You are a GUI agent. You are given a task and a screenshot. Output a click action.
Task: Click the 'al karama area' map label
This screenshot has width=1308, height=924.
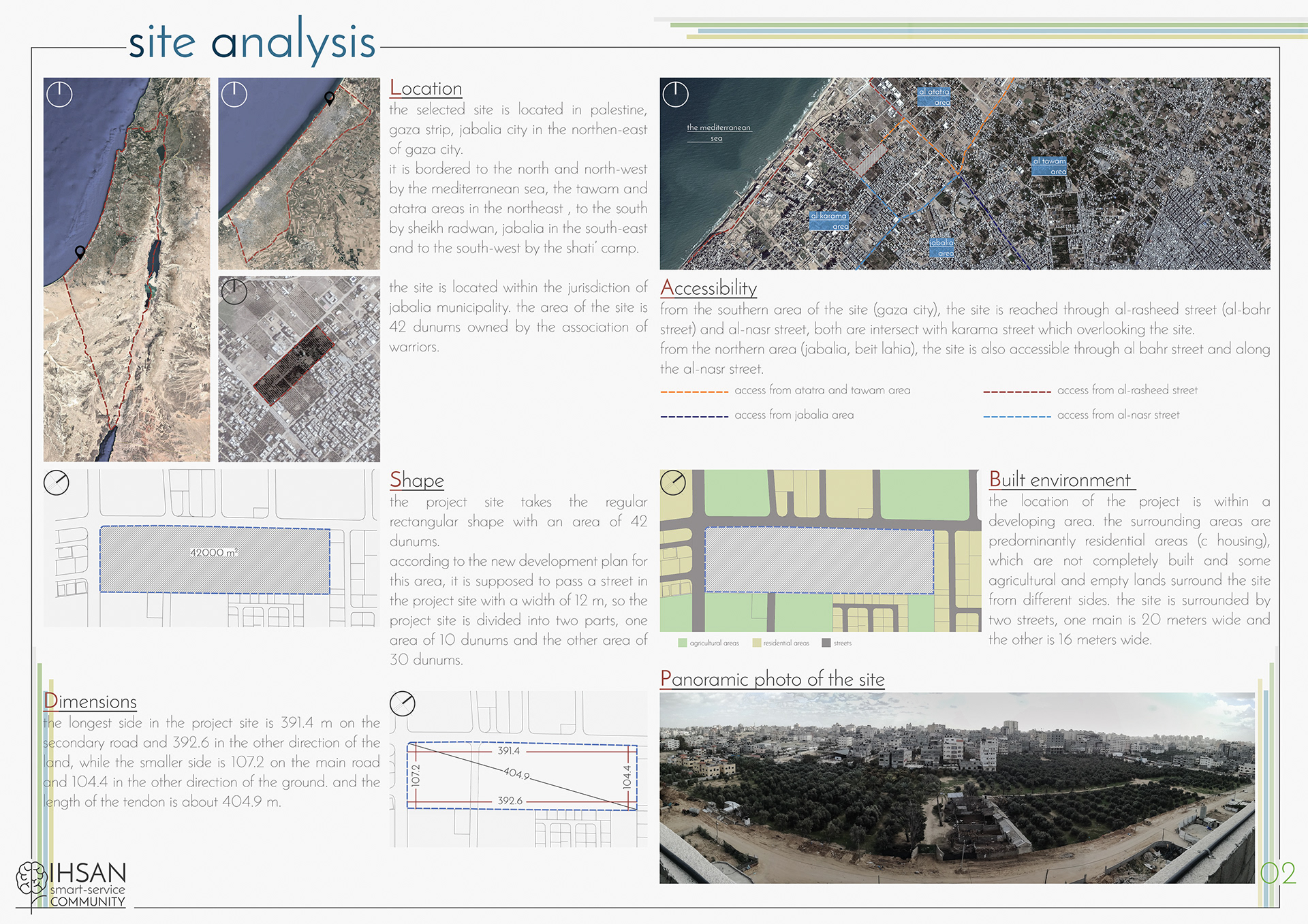click(829, 221)
